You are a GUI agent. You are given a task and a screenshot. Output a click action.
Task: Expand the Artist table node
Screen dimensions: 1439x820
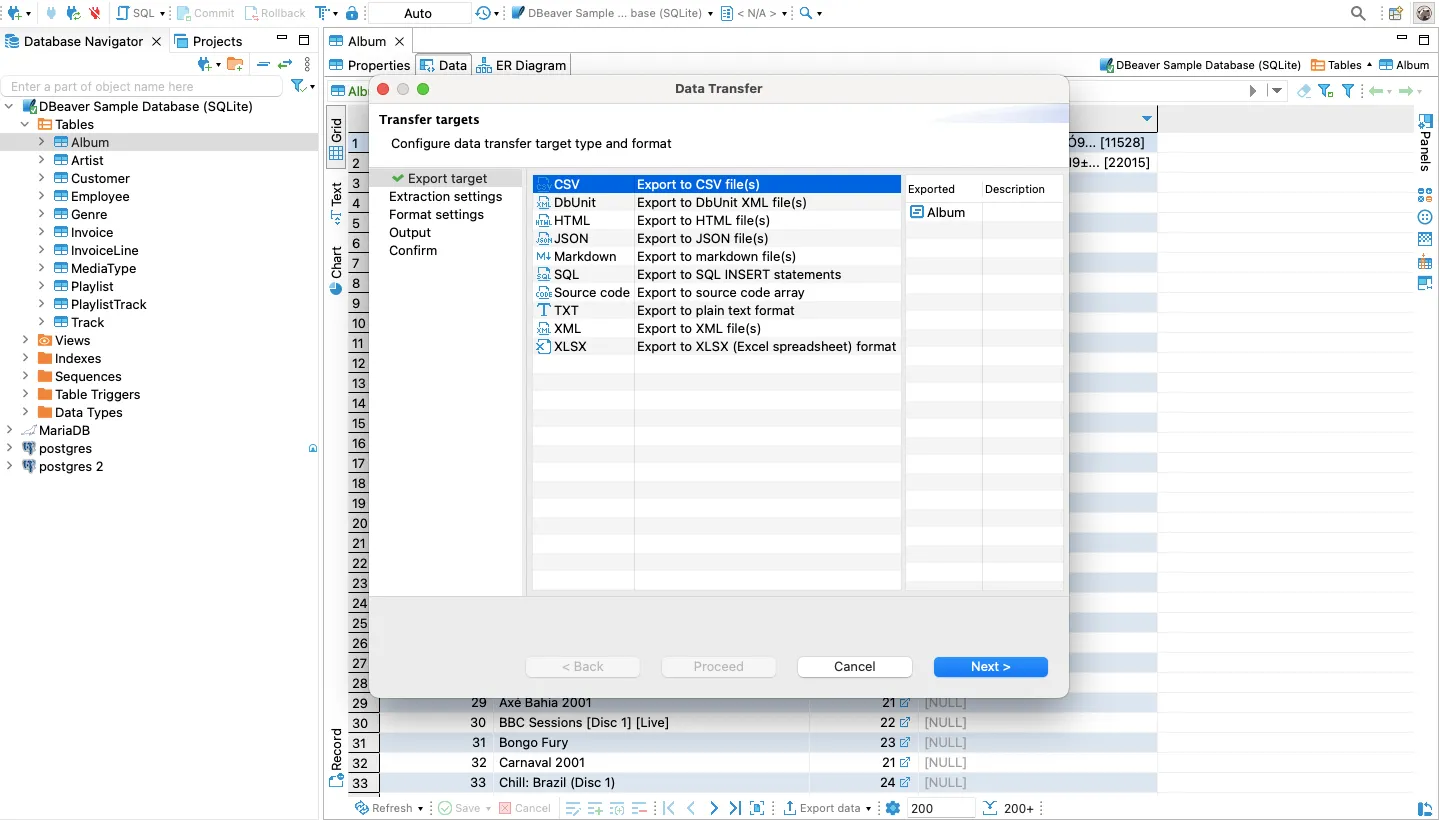tap(42, 160)
